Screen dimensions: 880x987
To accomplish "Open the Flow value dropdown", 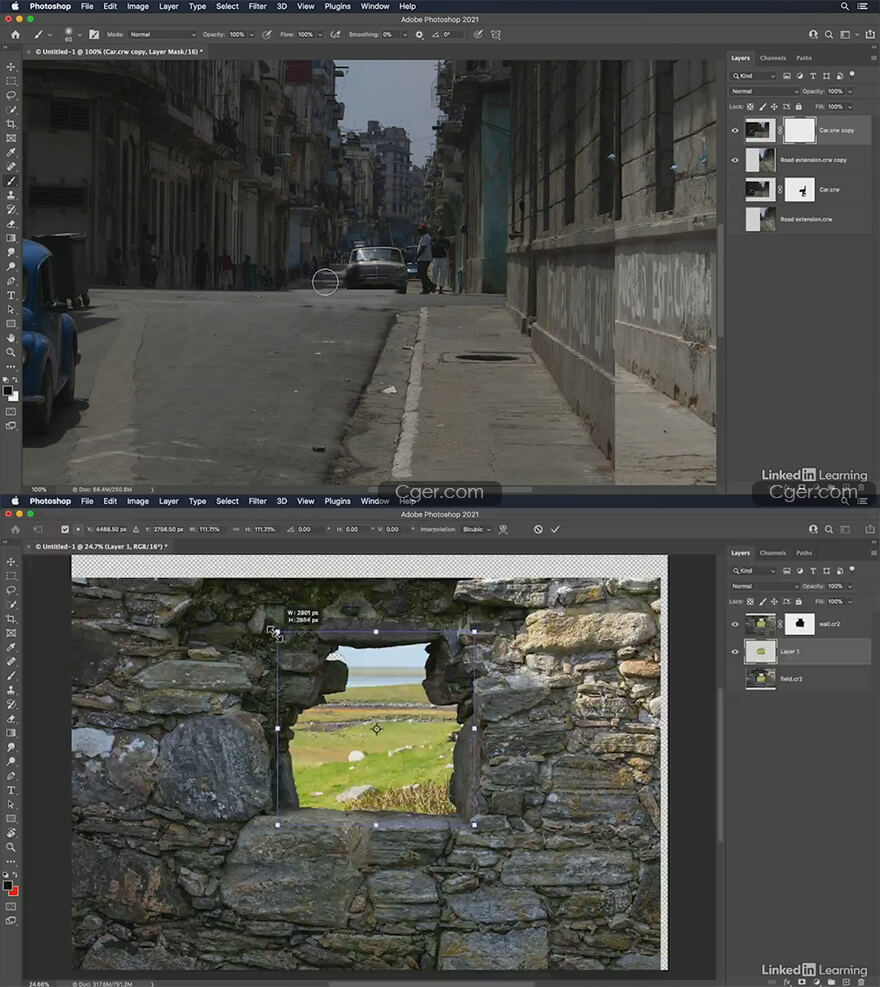I will (320, 35).
